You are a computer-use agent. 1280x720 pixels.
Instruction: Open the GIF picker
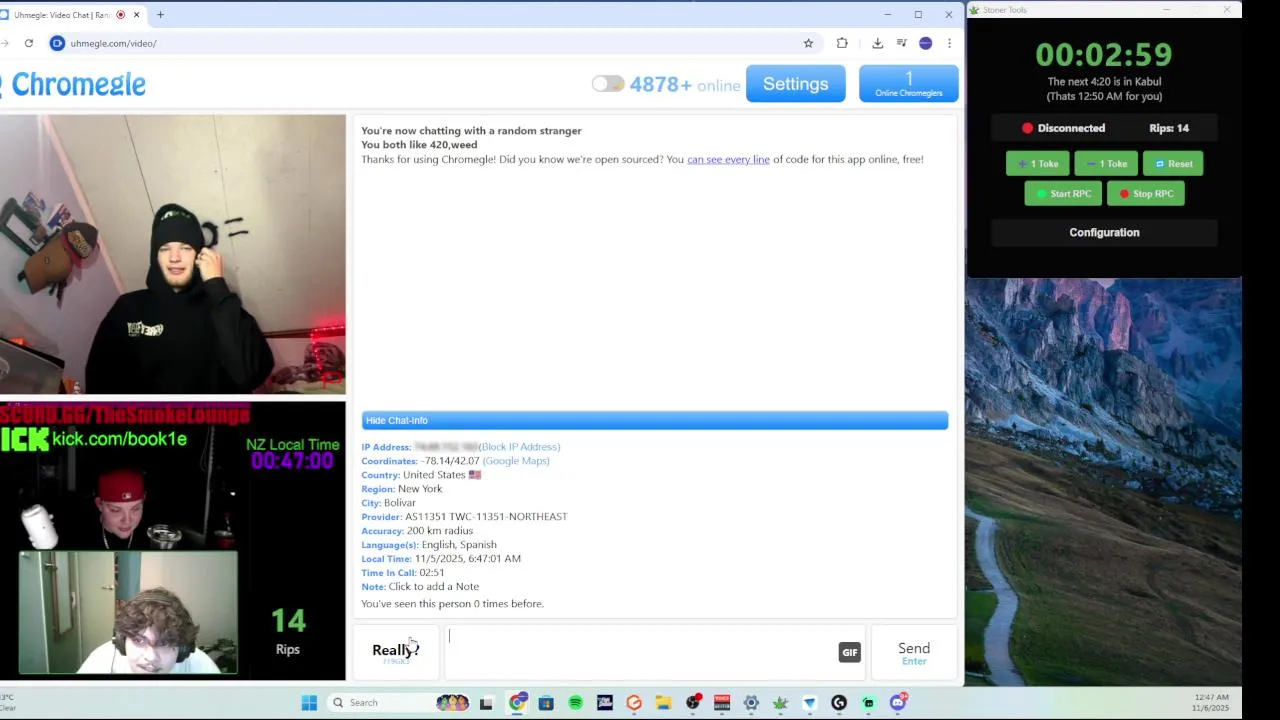849,653
